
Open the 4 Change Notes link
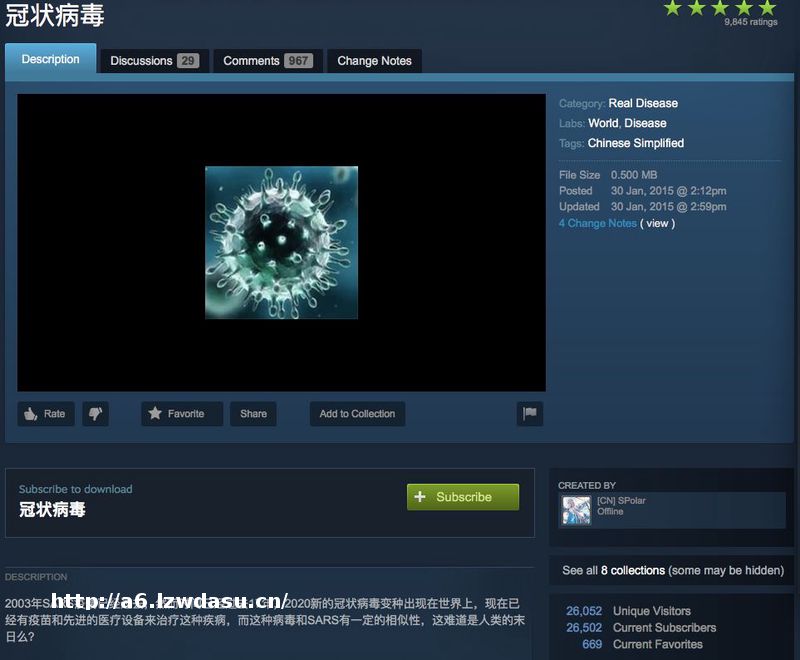click(597, 223)
